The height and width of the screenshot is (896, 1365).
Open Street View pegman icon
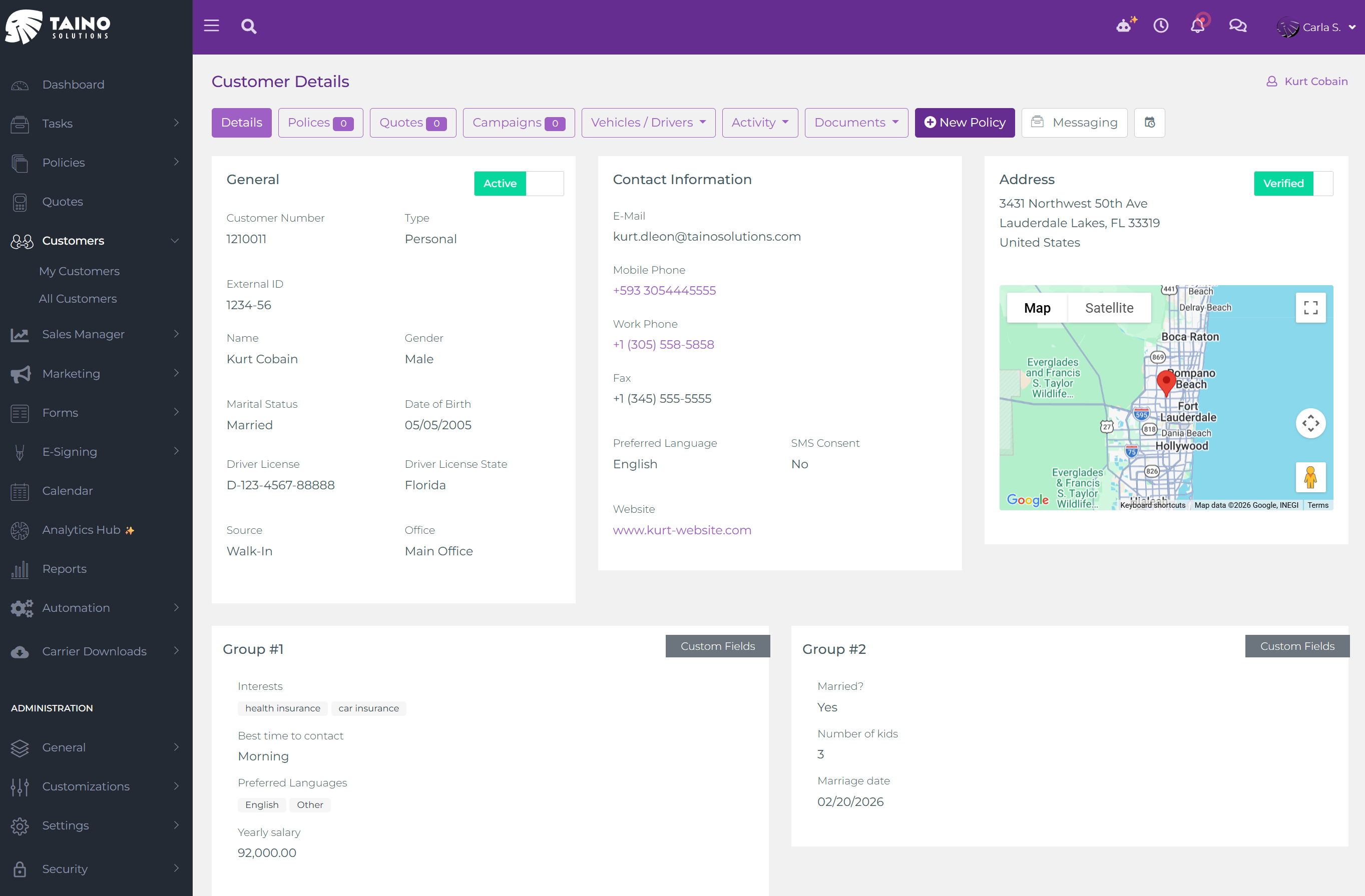[1310, 477]
